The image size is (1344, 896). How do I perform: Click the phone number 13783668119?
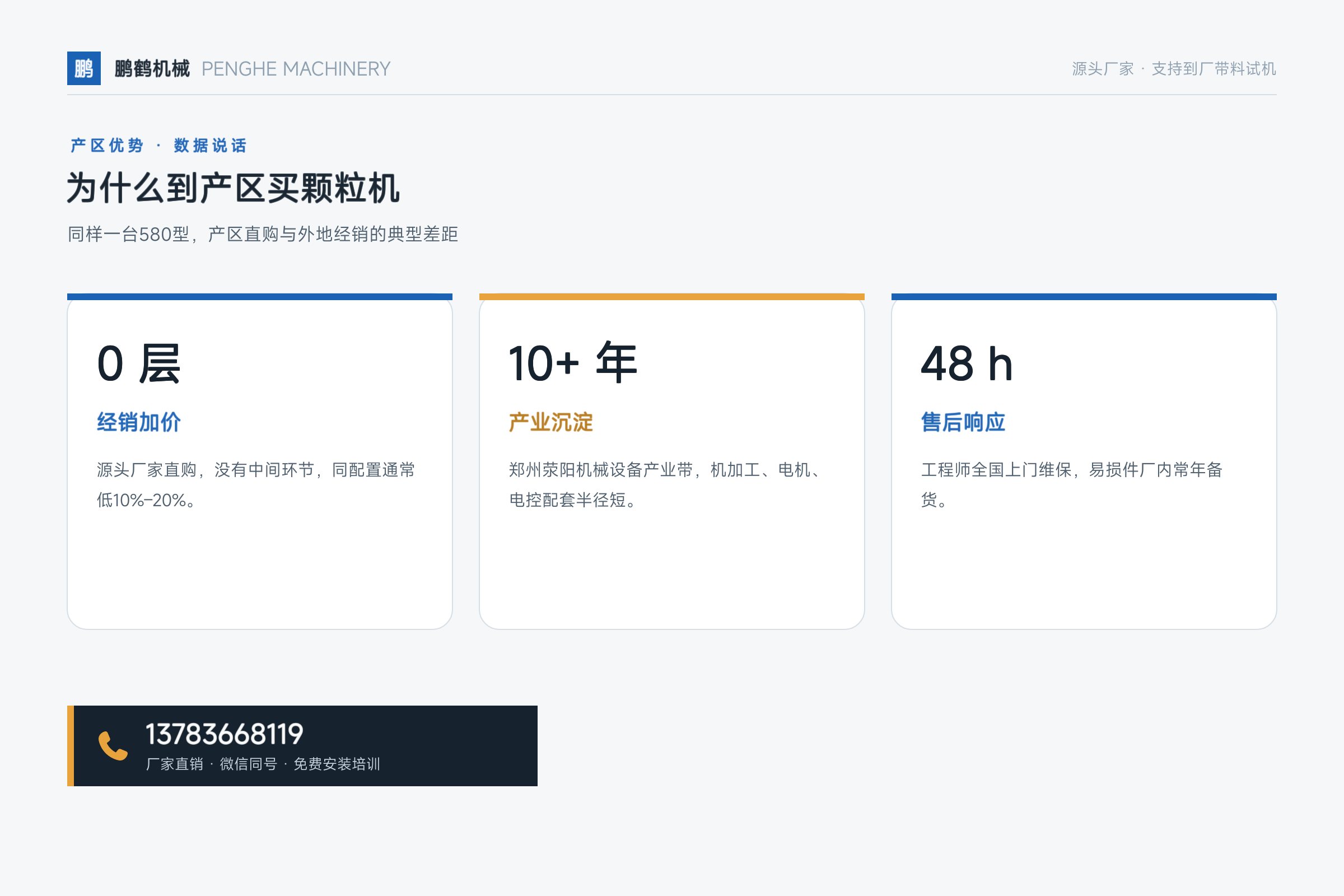[x=225, y=734]
